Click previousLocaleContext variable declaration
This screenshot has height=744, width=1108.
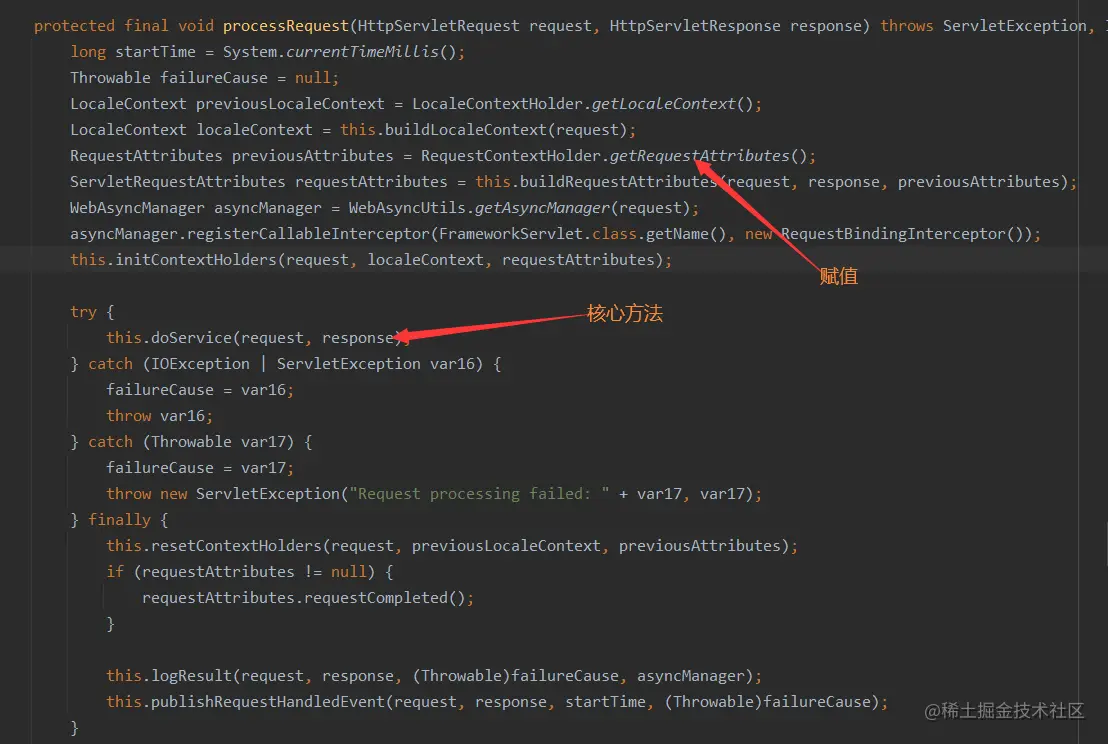[290, 104]
